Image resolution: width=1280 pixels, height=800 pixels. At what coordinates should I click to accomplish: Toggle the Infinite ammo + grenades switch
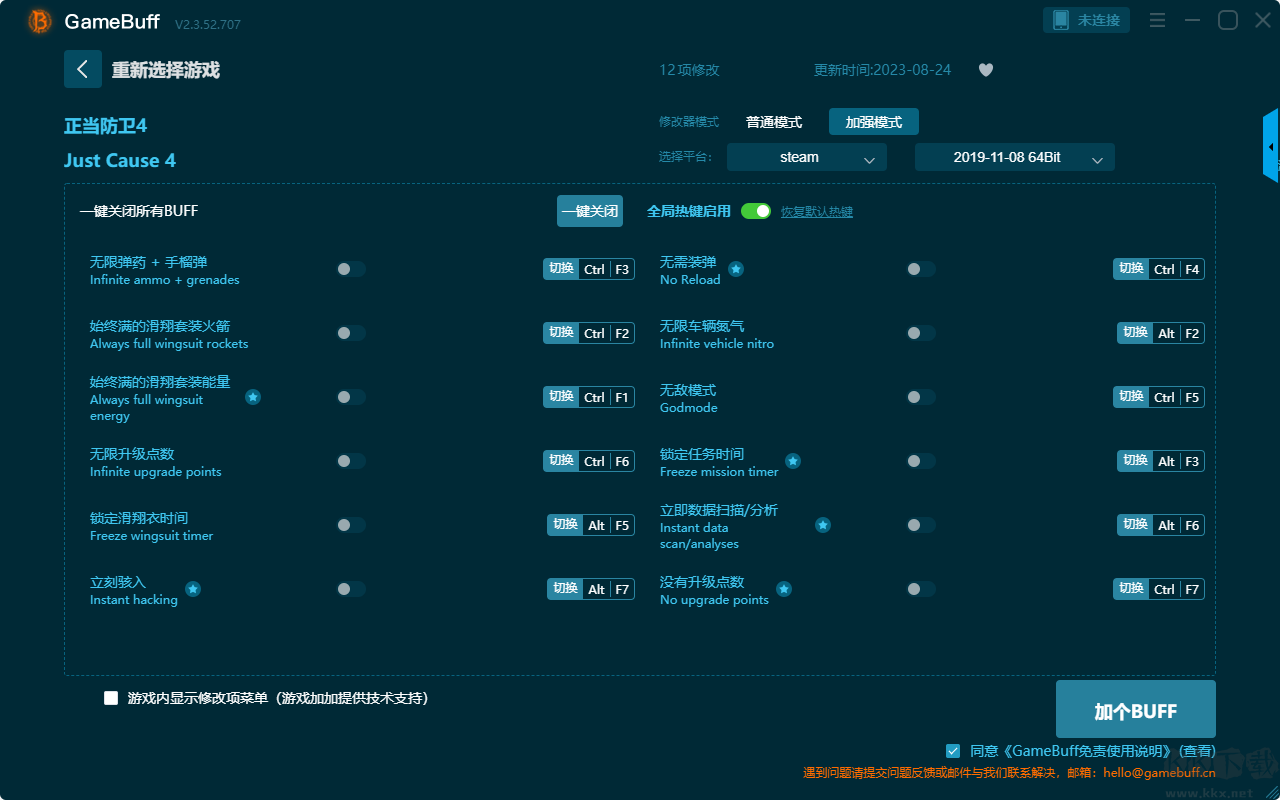click(351, 269)
